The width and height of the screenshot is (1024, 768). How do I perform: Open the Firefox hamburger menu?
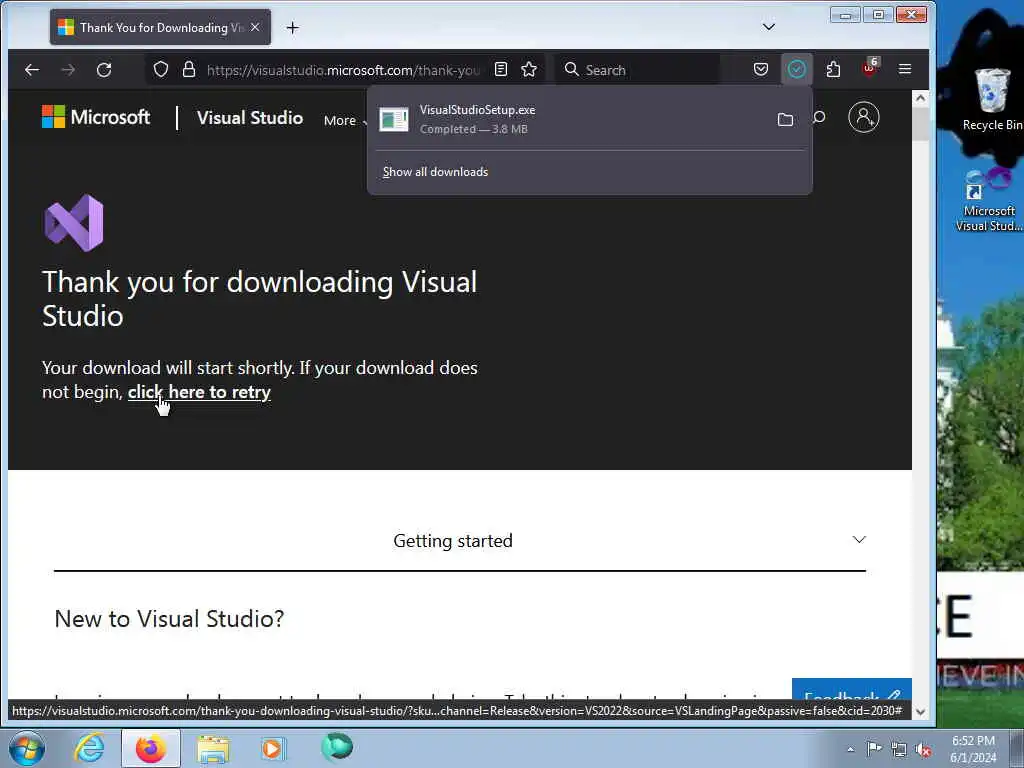pyautogui.click(x=904, y=69)
